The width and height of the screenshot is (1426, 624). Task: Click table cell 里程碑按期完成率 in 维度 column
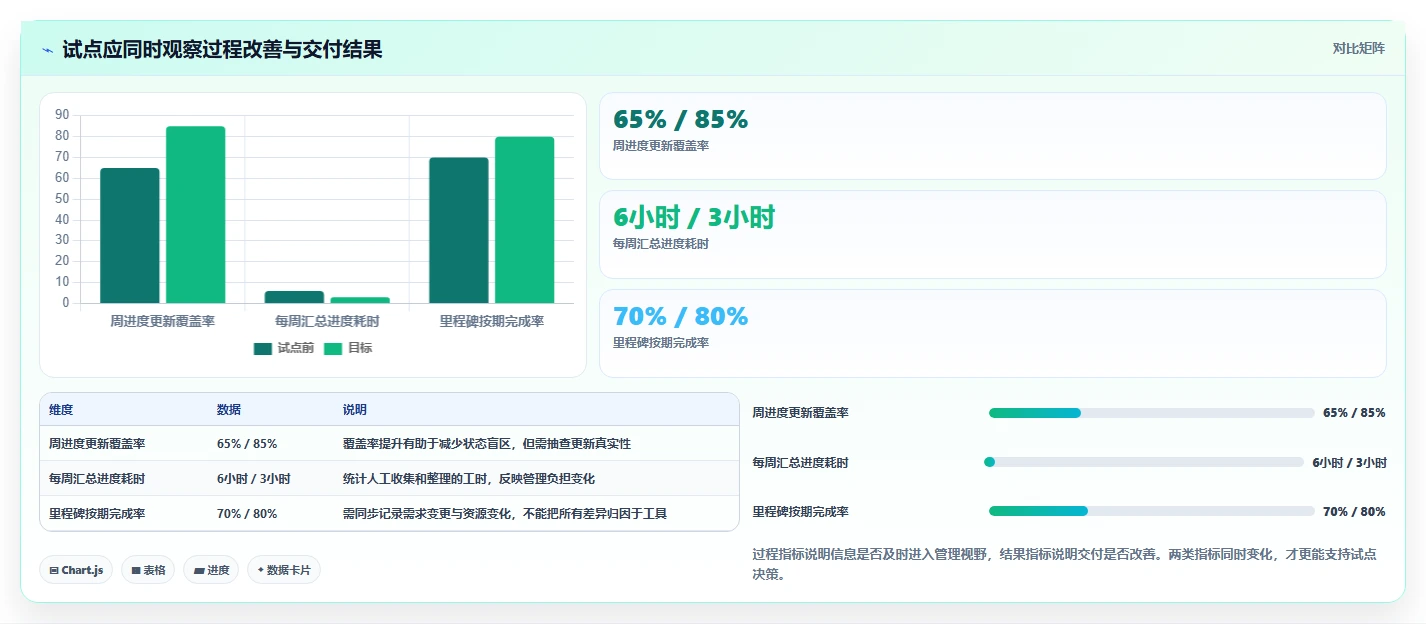coord(97,514)
